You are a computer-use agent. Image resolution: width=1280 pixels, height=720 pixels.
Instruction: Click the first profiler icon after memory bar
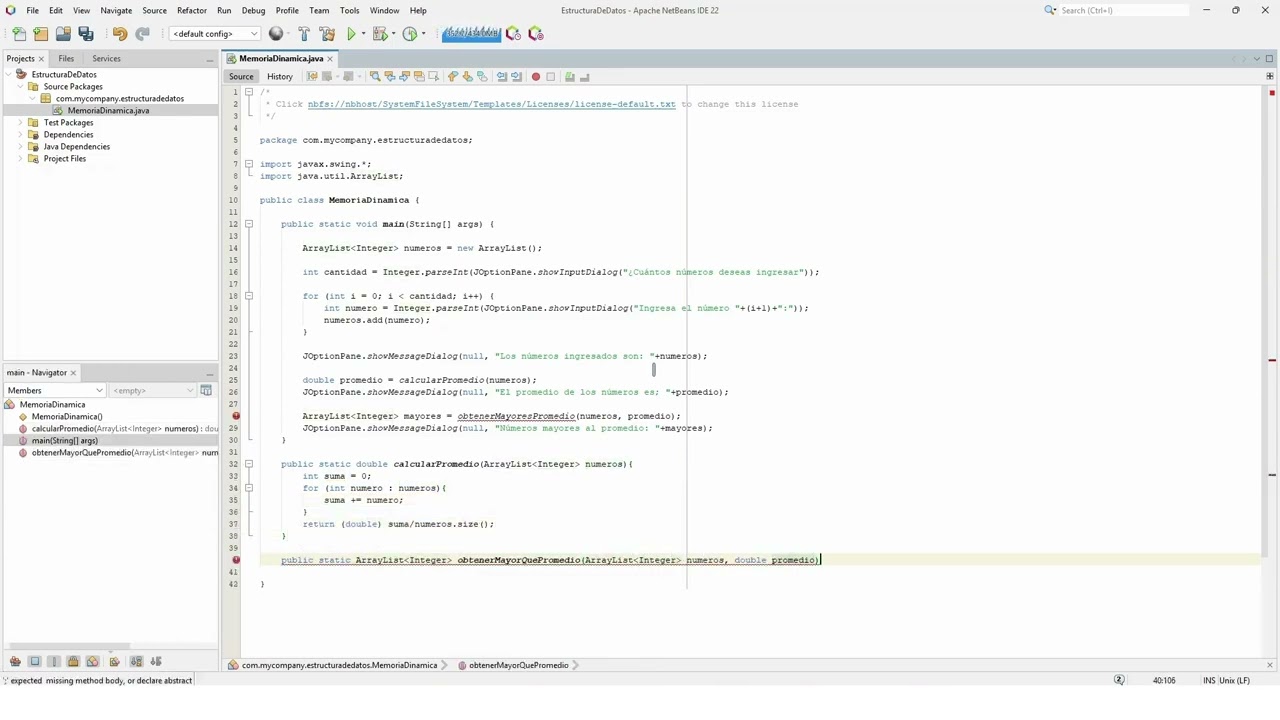pos(514,34)
